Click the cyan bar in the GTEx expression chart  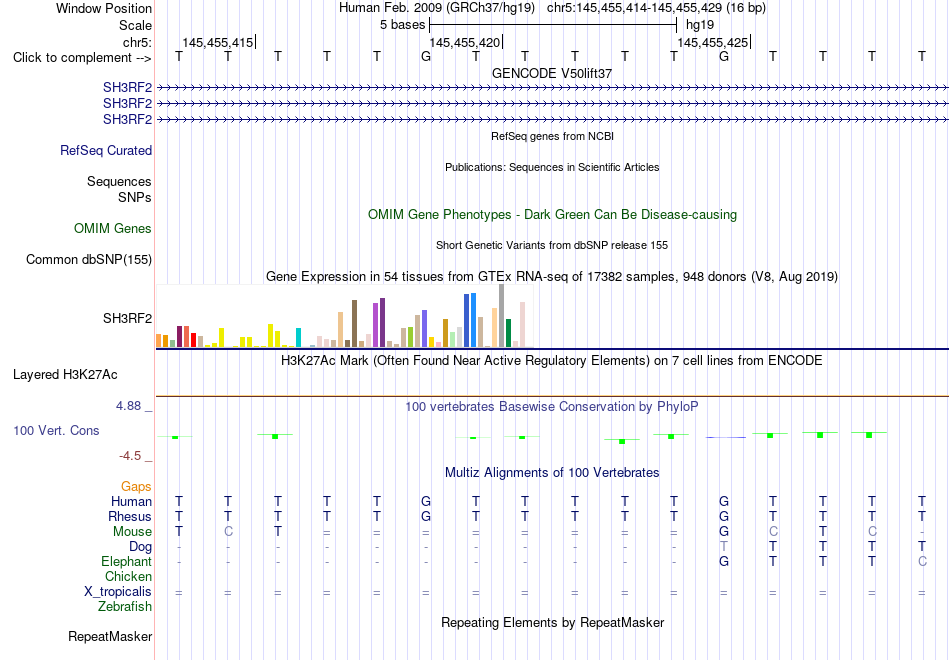[298, 338]
